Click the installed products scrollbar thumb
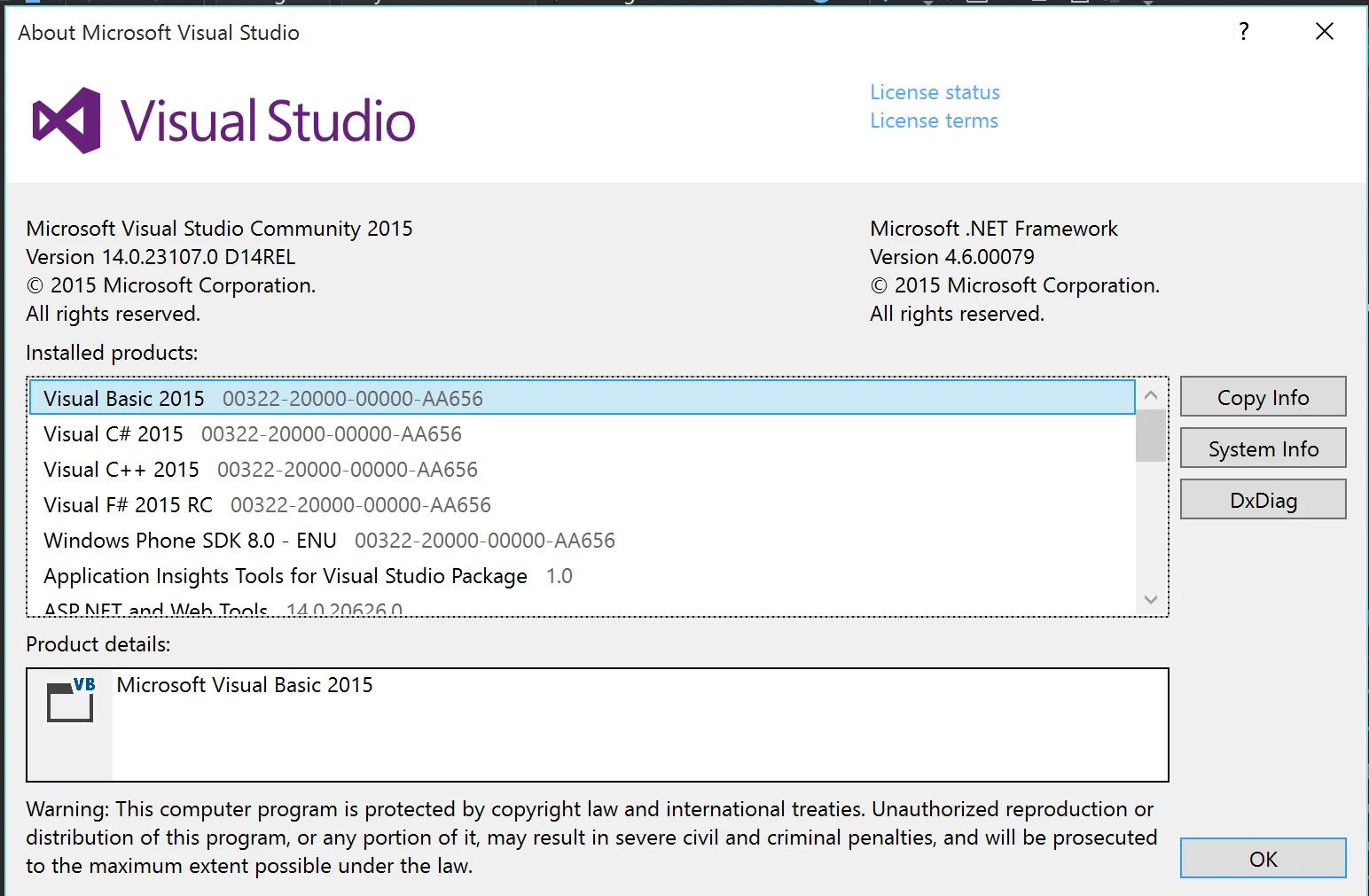Image resolution: width=1369 pixels, height=896 pixels. pos(1151,436)
